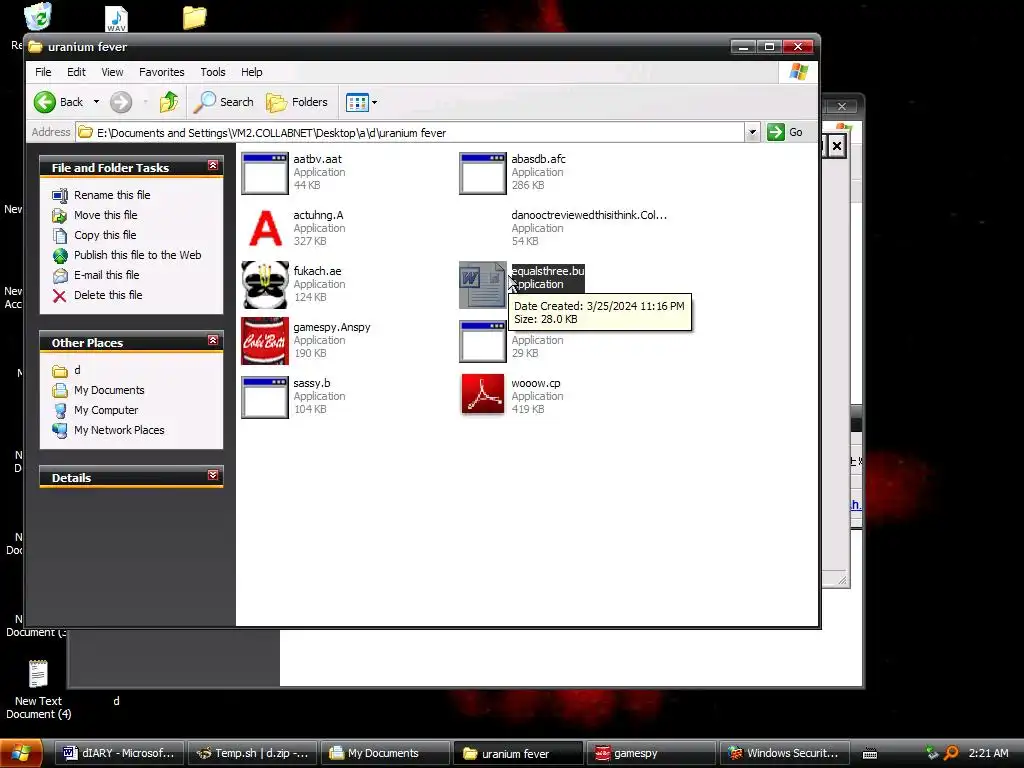Click Publish this file to the Web
Image resolution: width=1024 pixels, height=768 pixels.
click(137, 255)
